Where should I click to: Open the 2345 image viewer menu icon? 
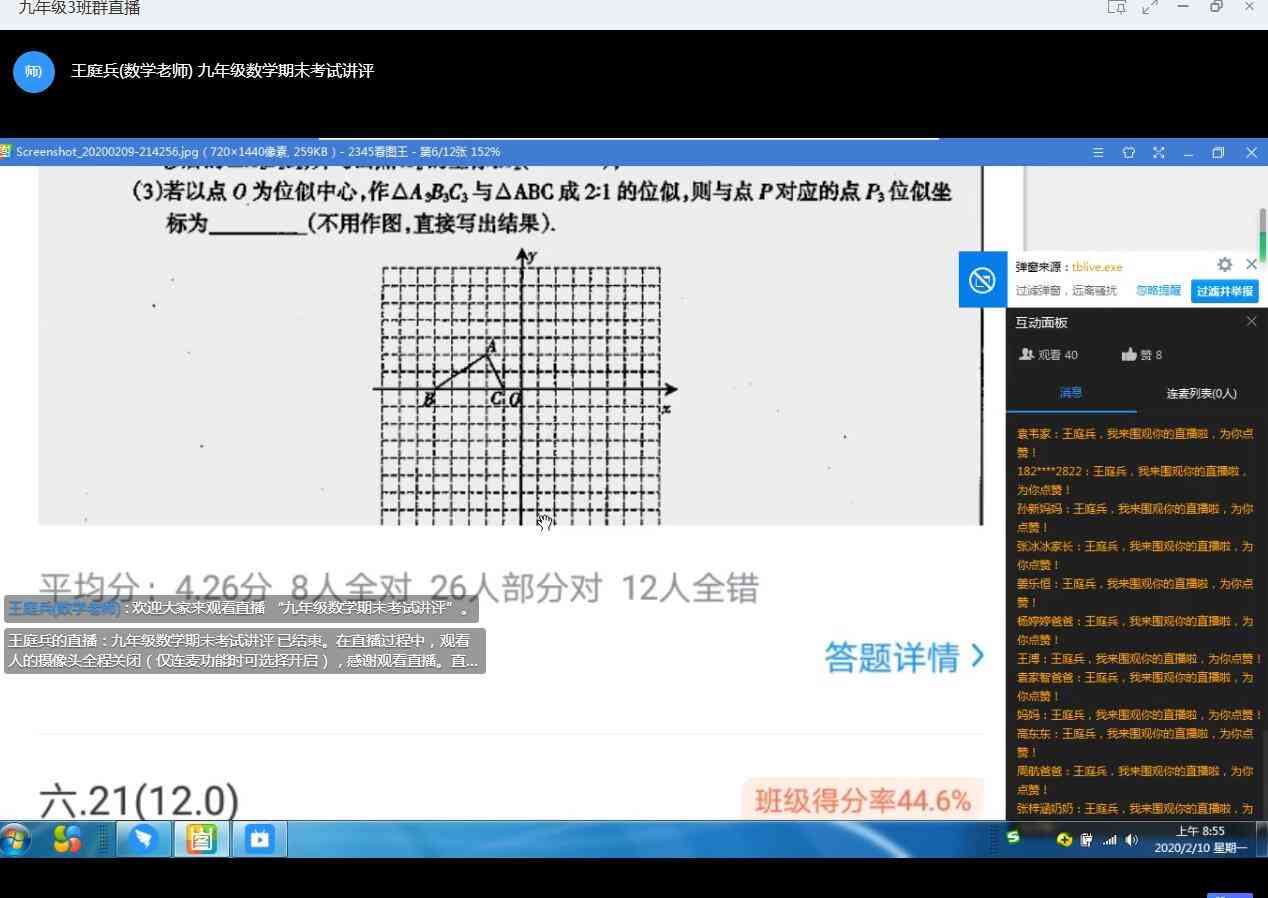click(x=1098, y=153)
